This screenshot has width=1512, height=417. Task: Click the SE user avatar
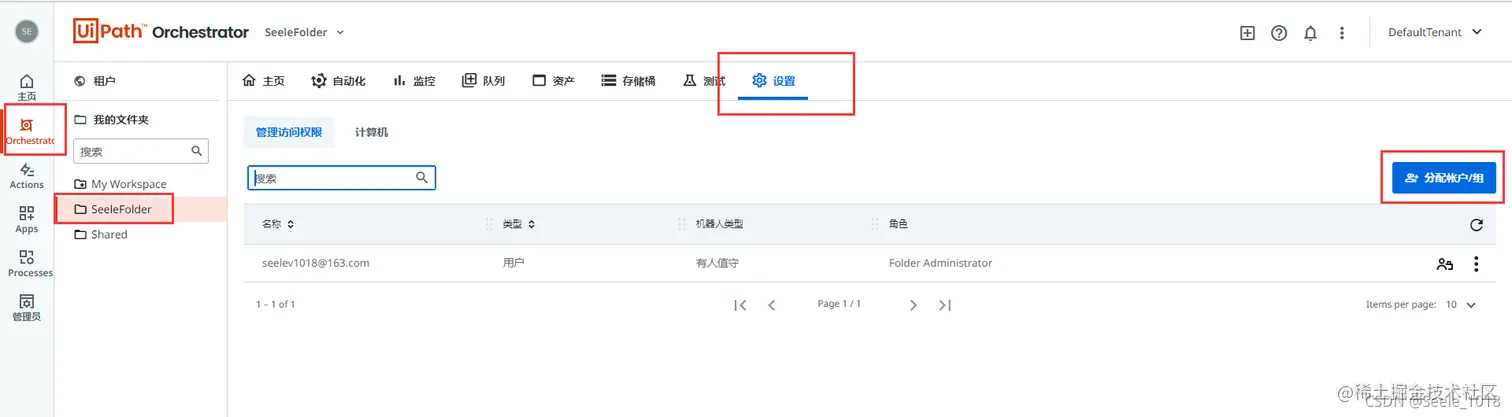(27, 32)
